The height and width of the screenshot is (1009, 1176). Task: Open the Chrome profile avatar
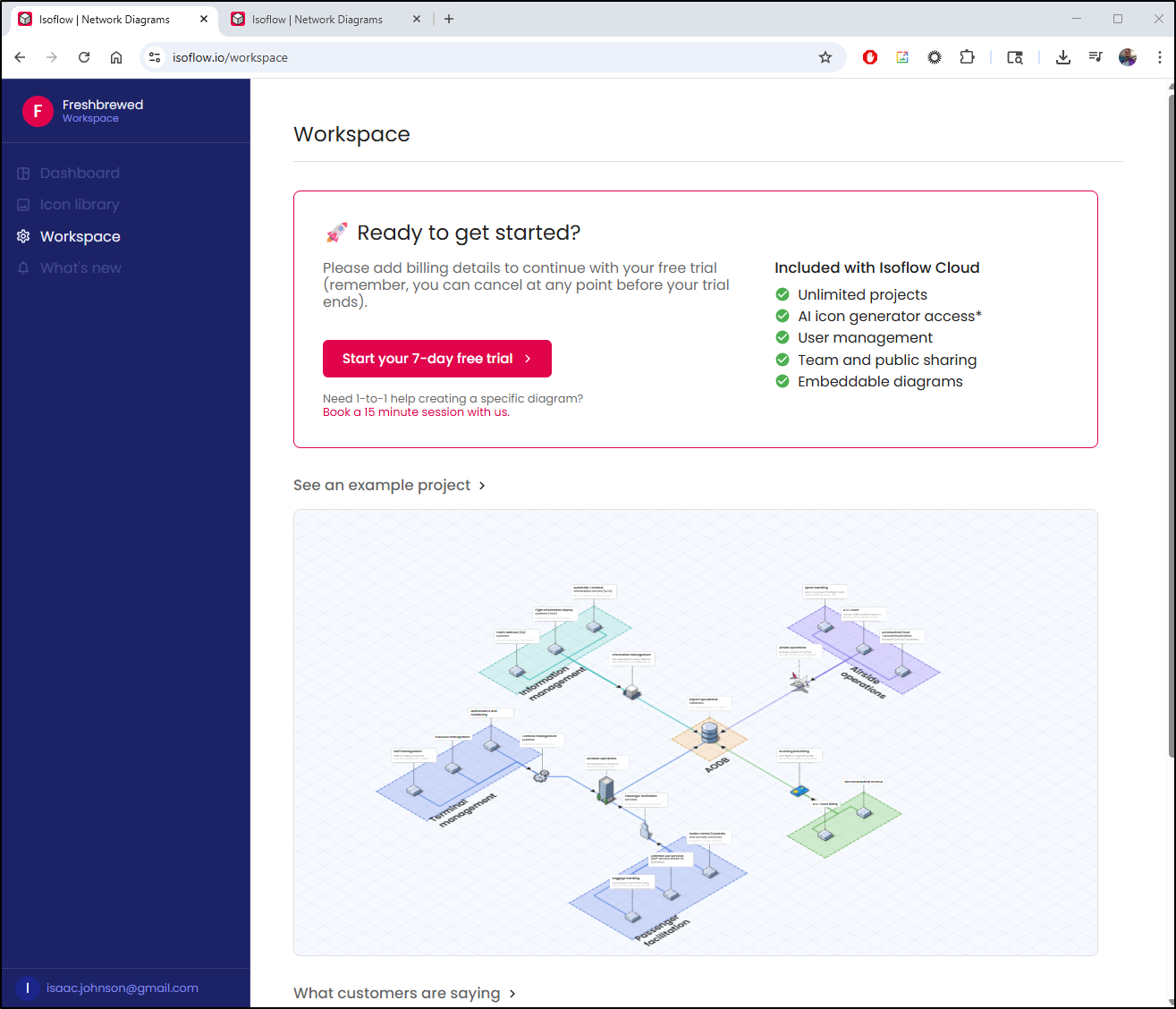coord(1128,57)
